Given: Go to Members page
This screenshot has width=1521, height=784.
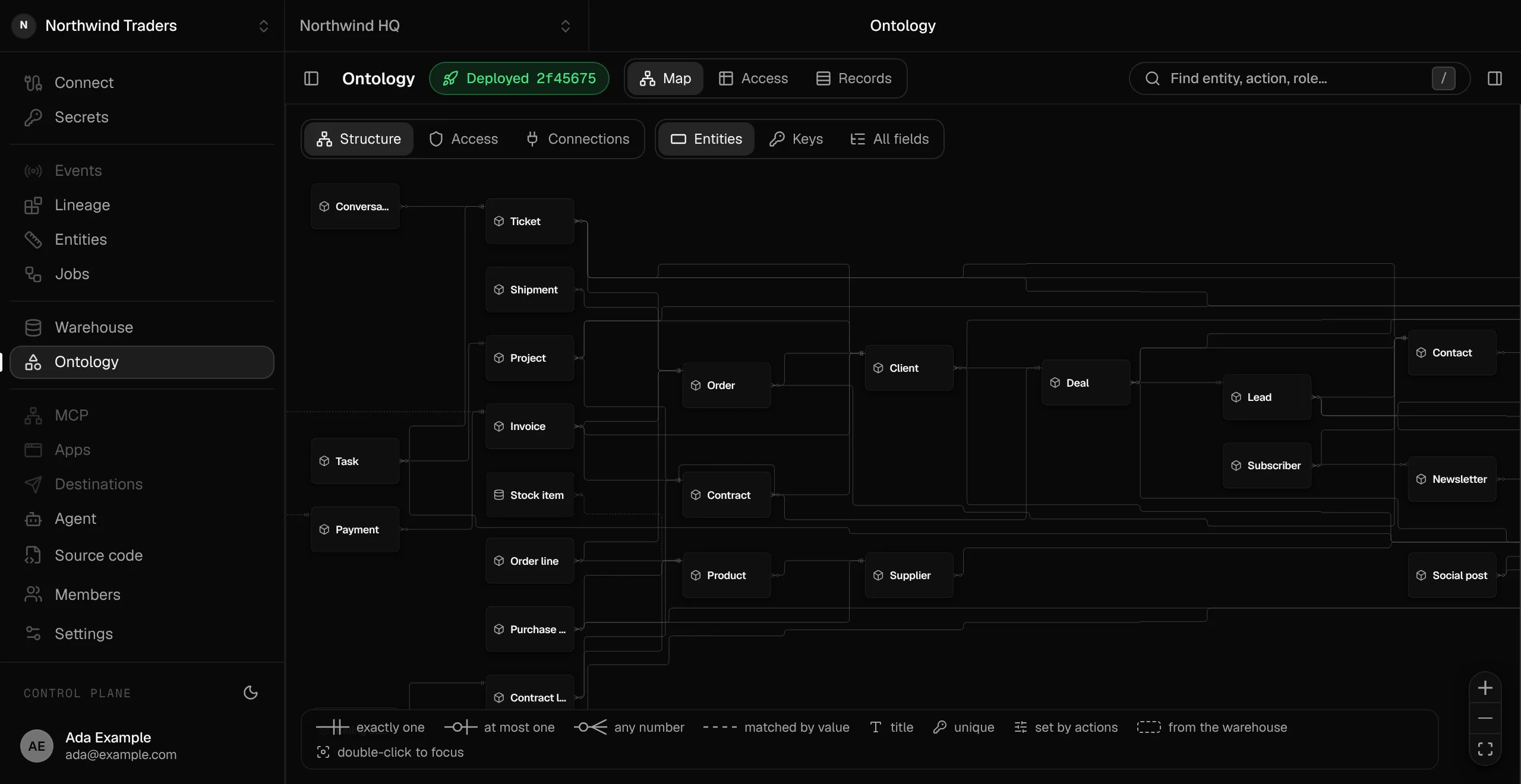Looking at the screenshot, I should [142, 595].
